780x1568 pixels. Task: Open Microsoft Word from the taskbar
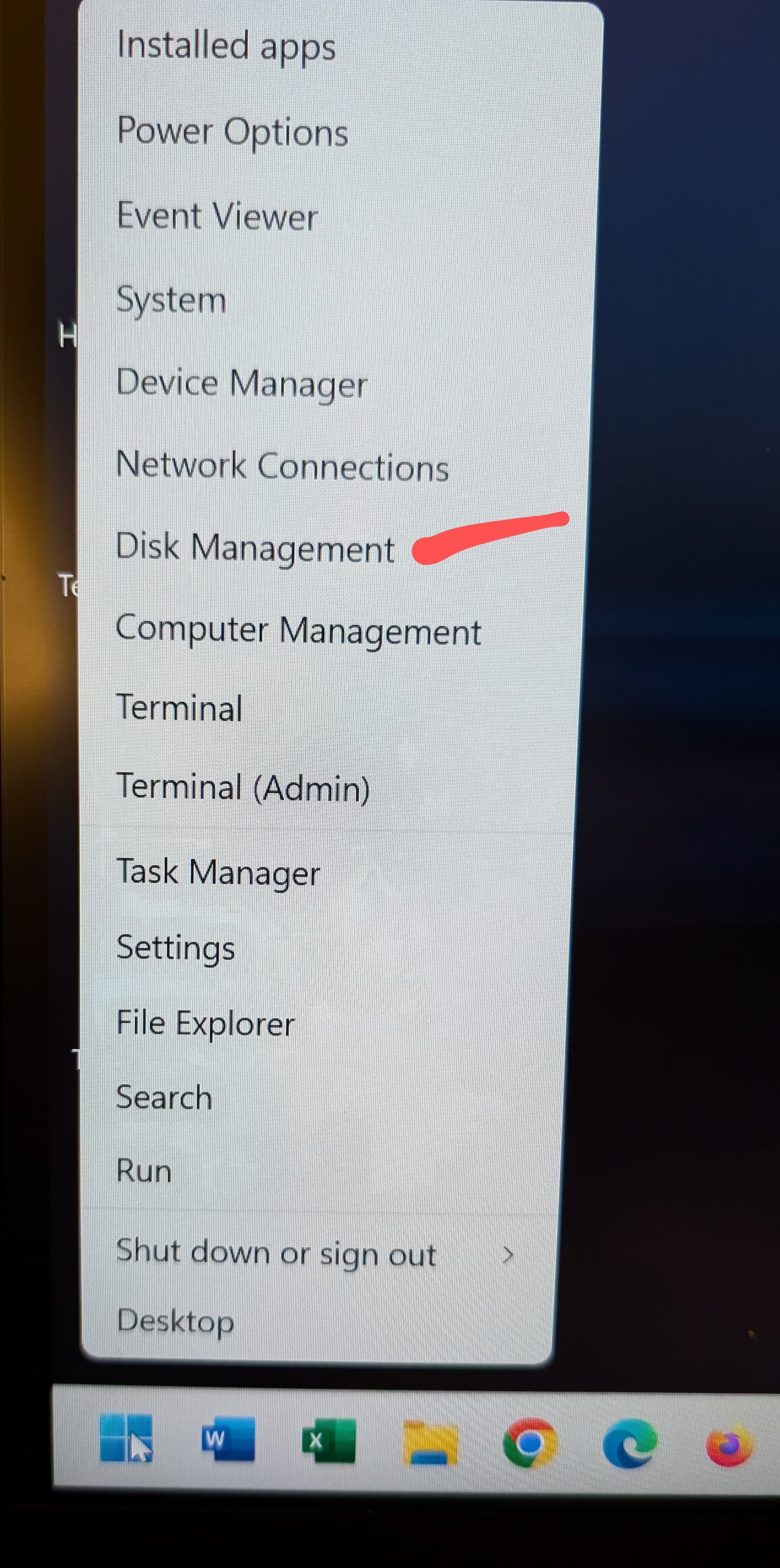click(x=228, y=1439)
